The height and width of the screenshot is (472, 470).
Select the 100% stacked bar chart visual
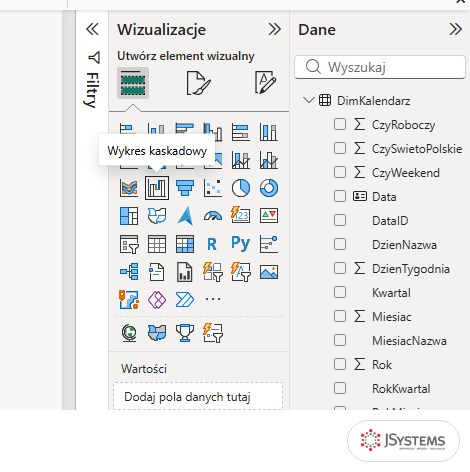pyautogui.click(x=241, y=132)
